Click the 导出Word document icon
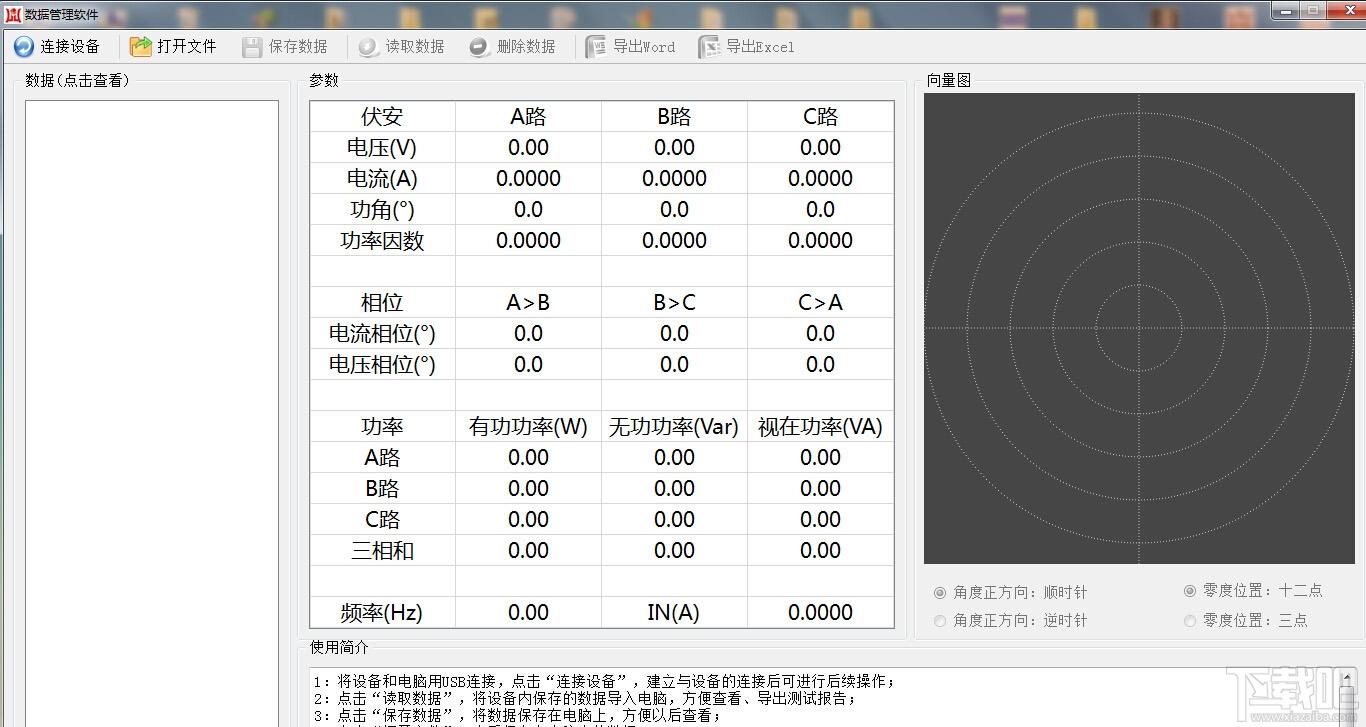Viewport: 1366px width, 727px height. coord(596,47)
